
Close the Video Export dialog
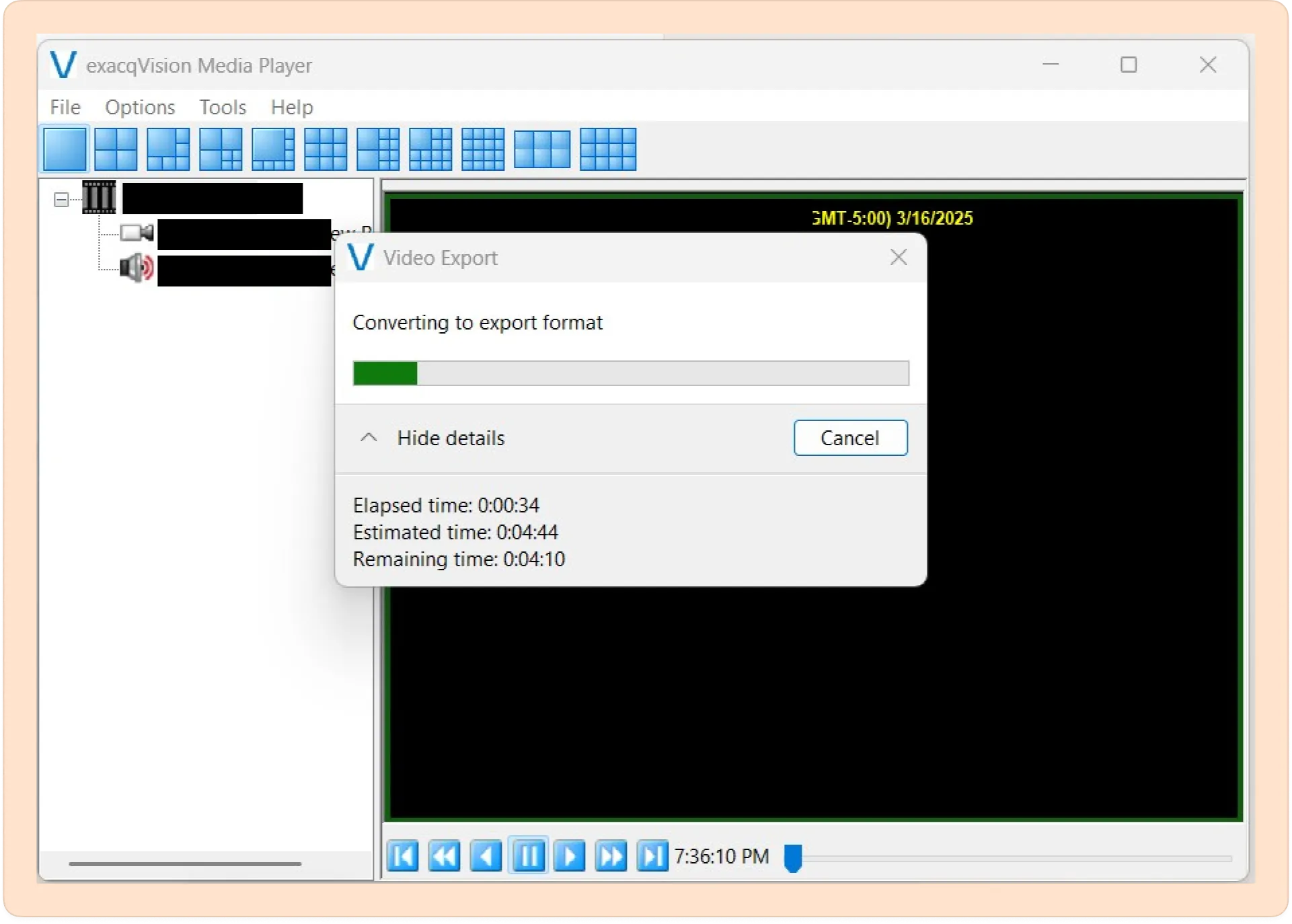click(x=899, y=257)
